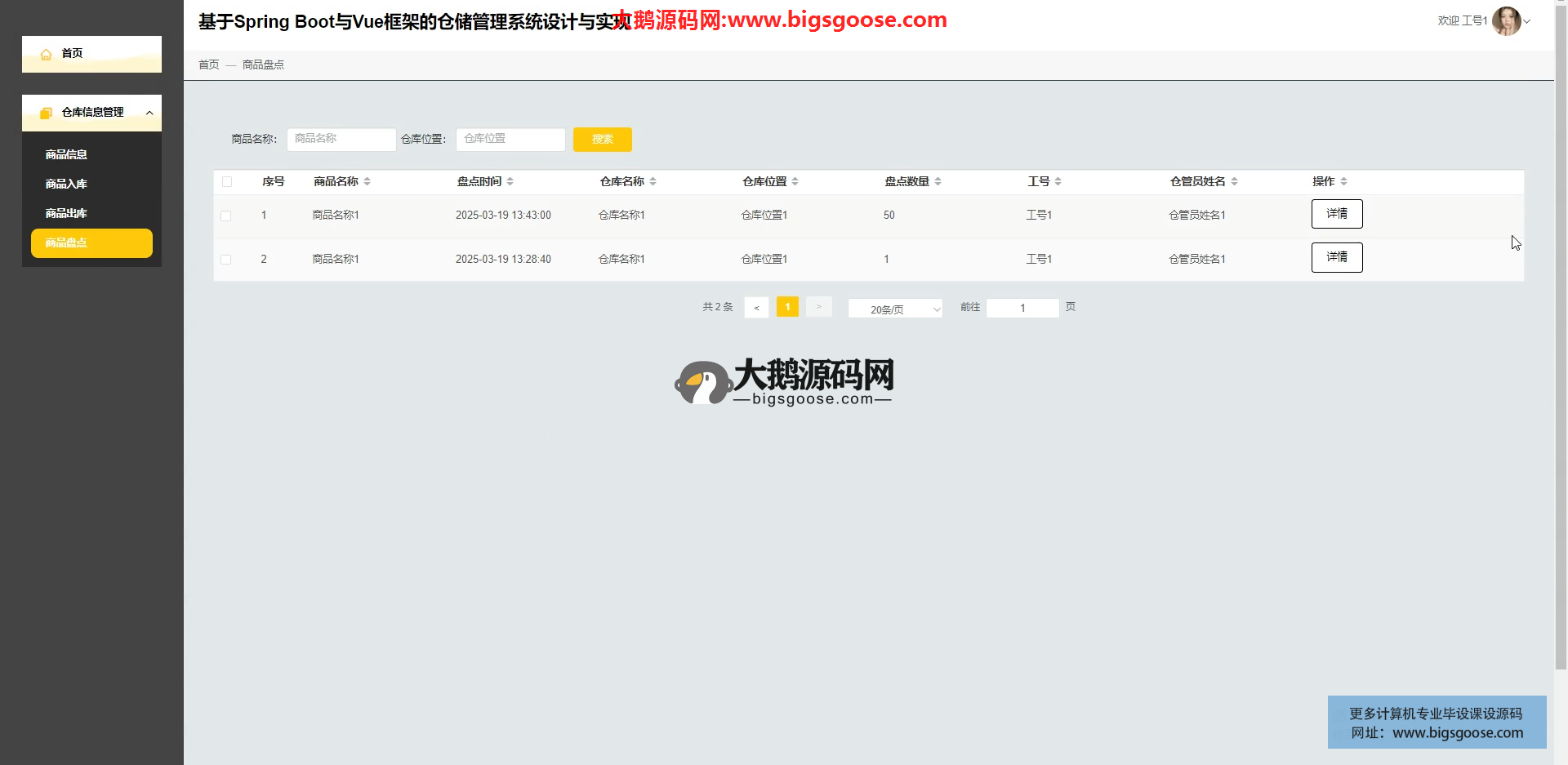Viewport: 1568px width, 765px height.
Task: Collapse the 仓库信息管理 menu chevron
Action: [x=149, y=113]
